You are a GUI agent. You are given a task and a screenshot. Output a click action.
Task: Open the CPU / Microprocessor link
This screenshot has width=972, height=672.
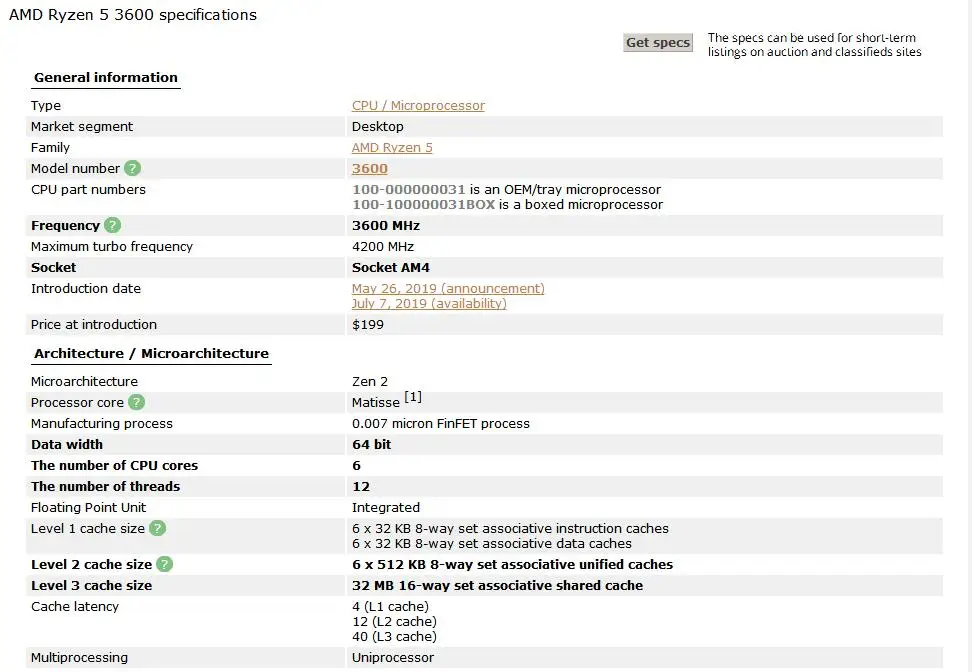pyautogui.click(x=418, y=105)
